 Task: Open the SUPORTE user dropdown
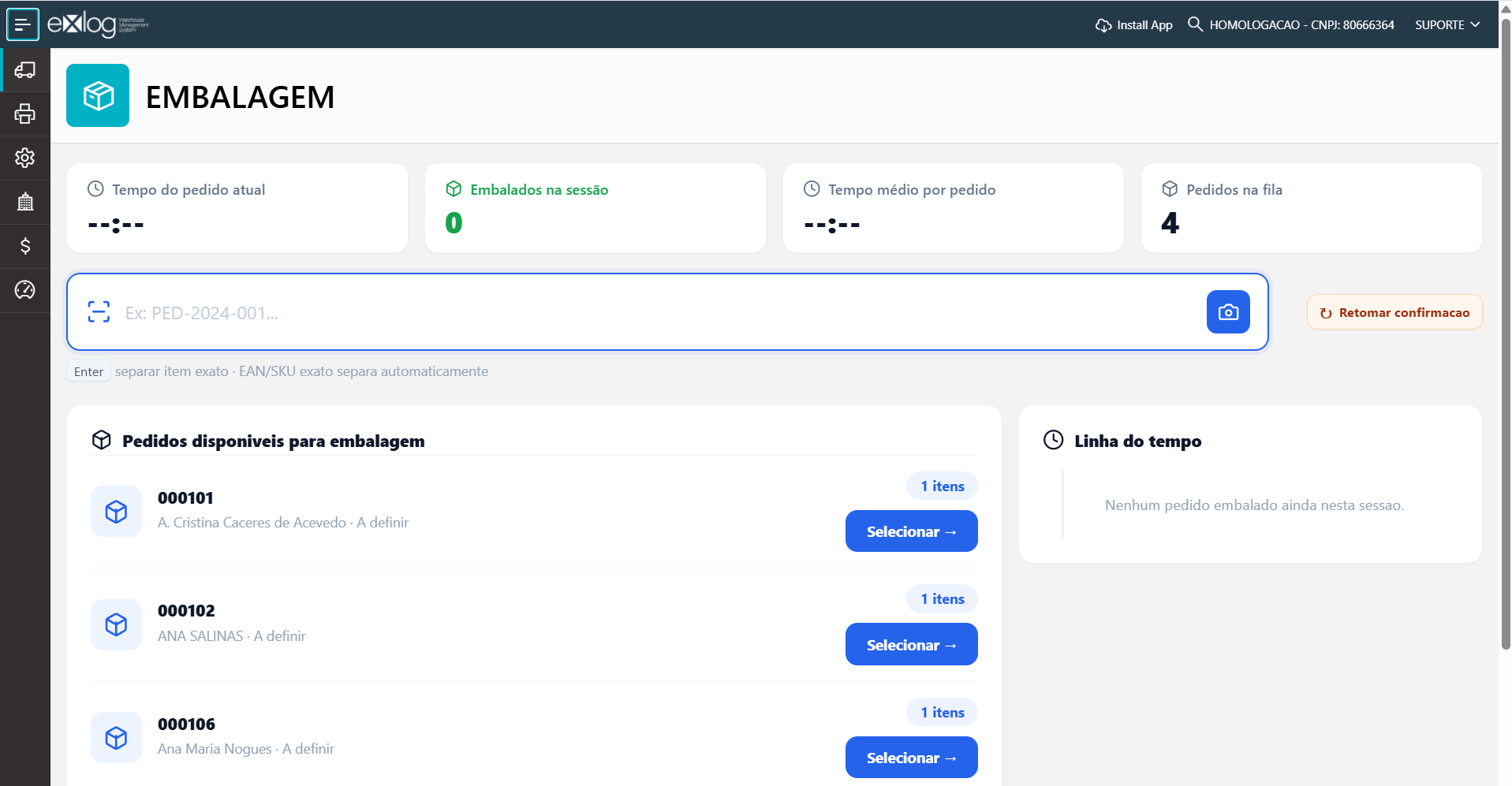tap(1447, 24)
